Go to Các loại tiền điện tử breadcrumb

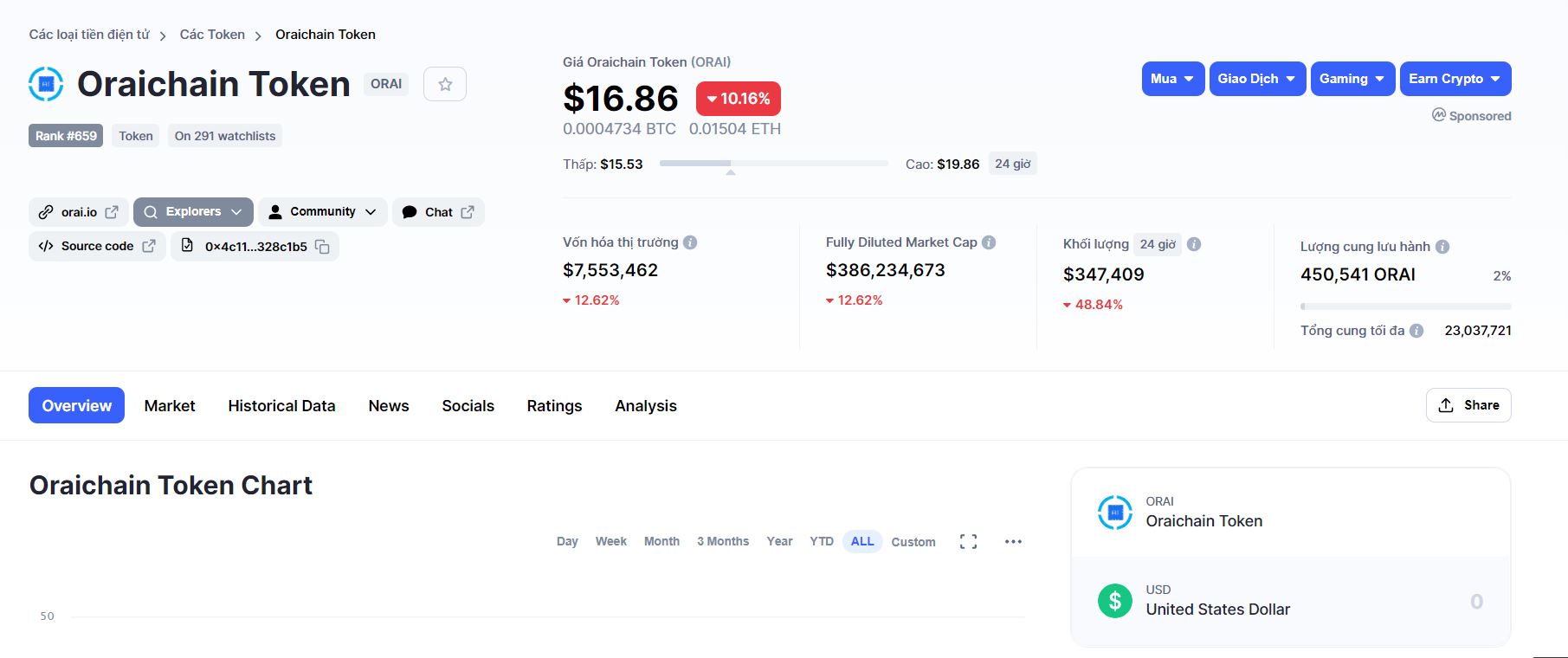tap(89, 35)
